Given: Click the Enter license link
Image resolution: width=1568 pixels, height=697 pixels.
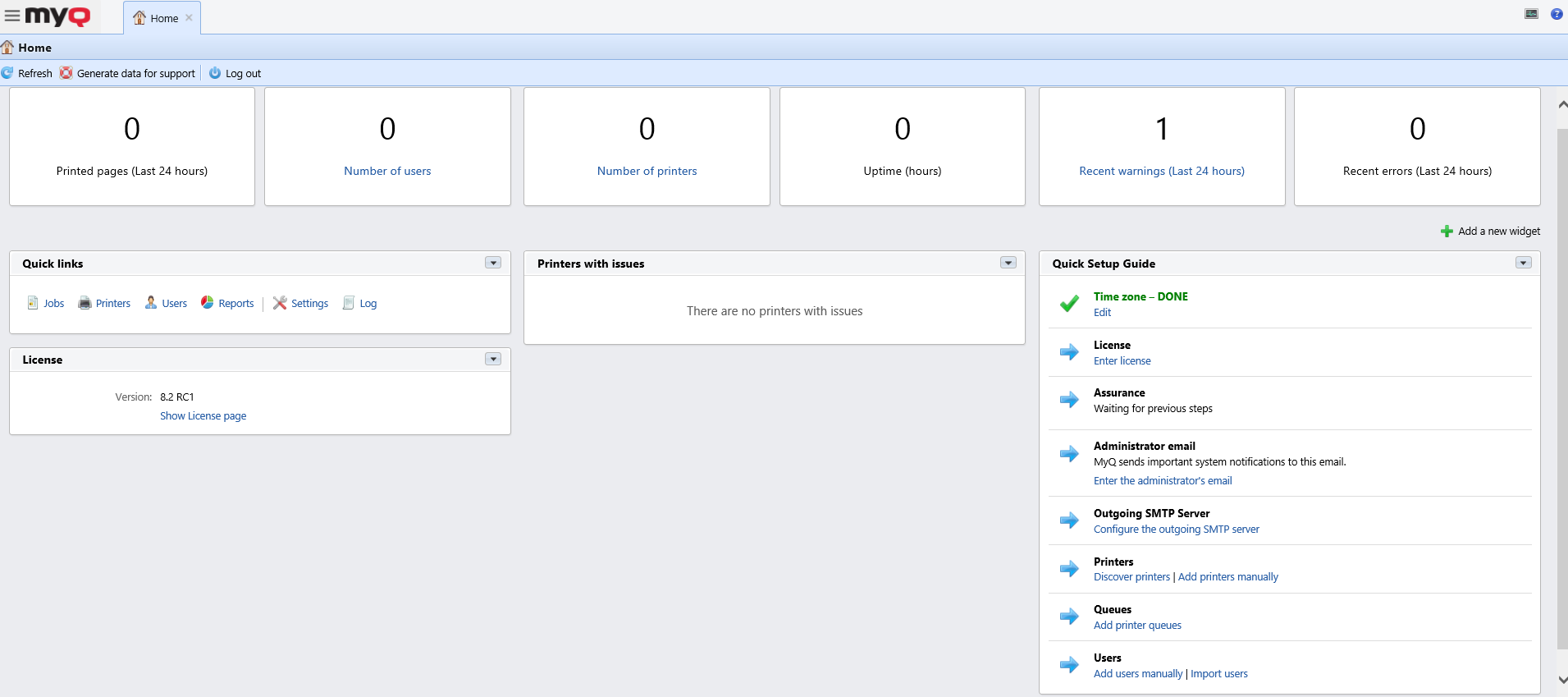Looking at the screenshot, I should click(1122, 361).
